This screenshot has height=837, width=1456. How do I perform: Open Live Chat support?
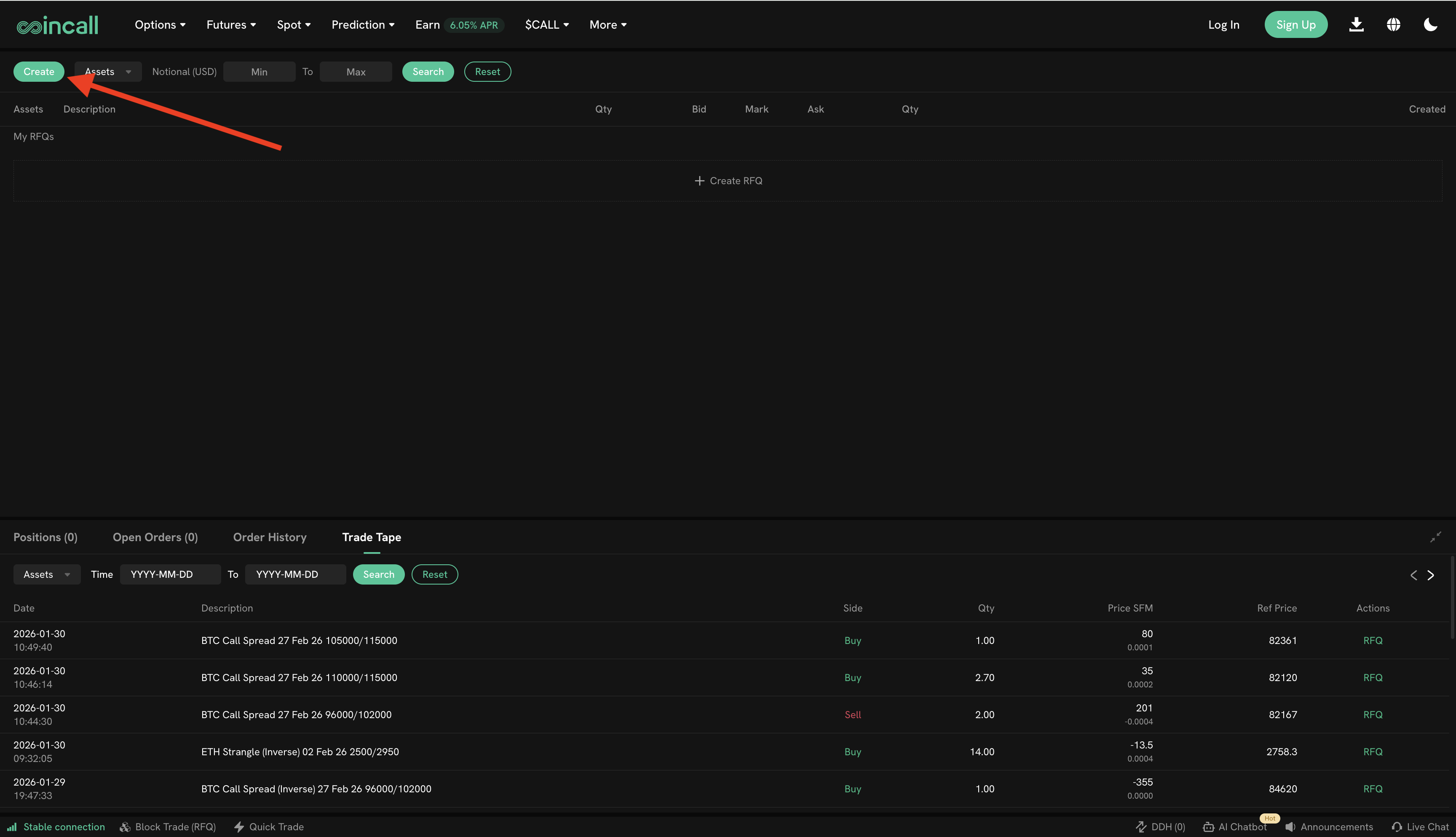[1420, 826]
